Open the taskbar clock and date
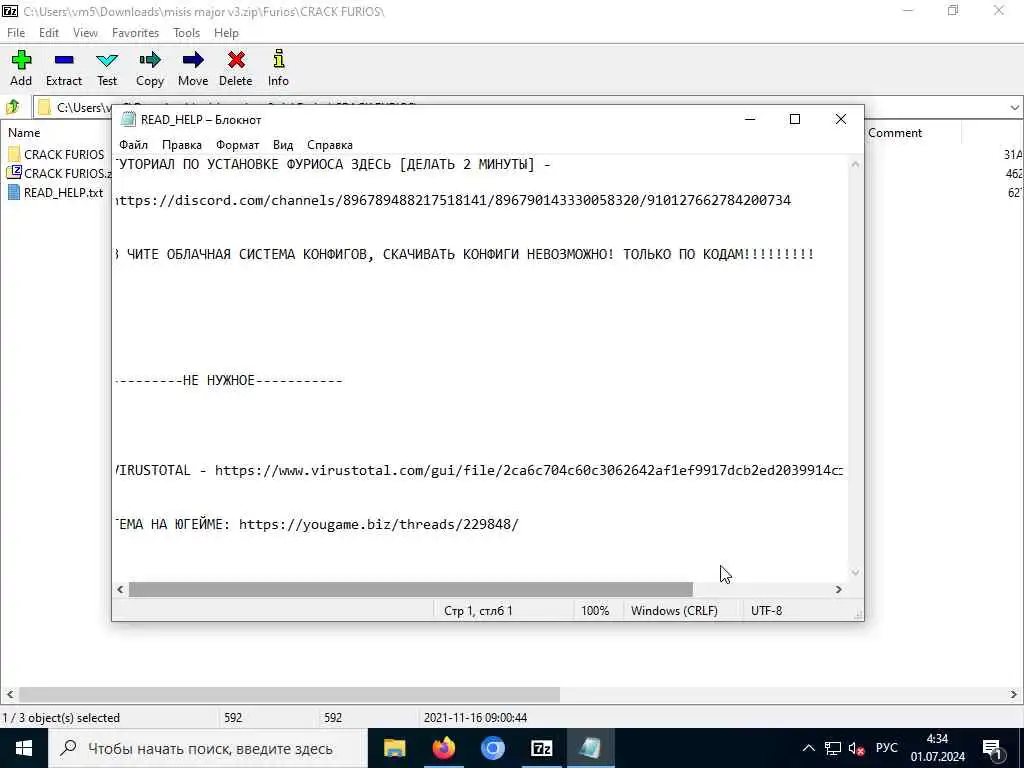The image size is (1024, 768). 938,748
